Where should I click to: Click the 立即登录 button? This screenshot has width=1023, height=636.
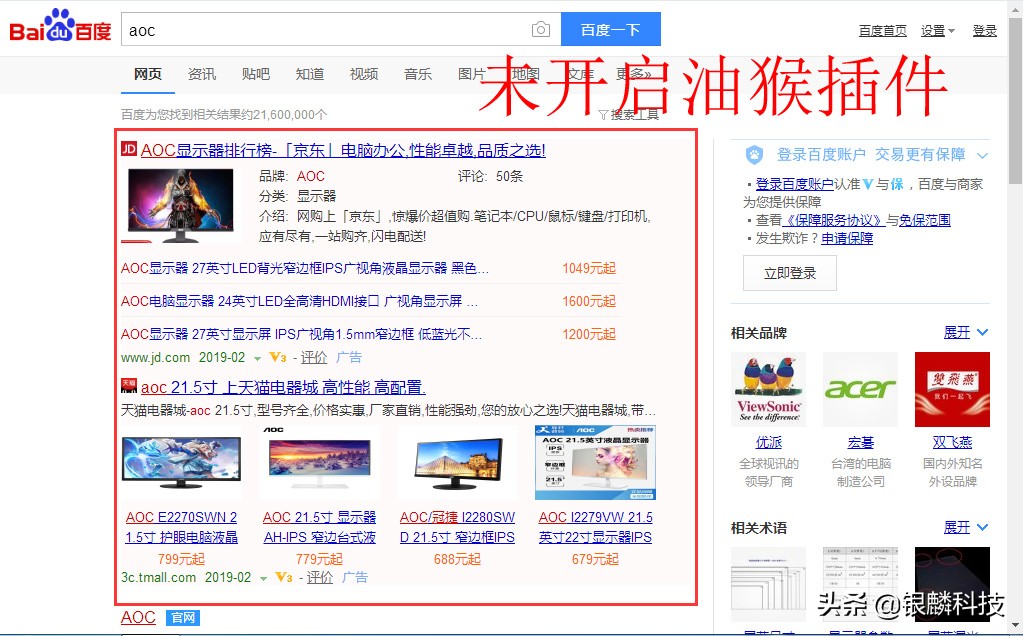789,273
